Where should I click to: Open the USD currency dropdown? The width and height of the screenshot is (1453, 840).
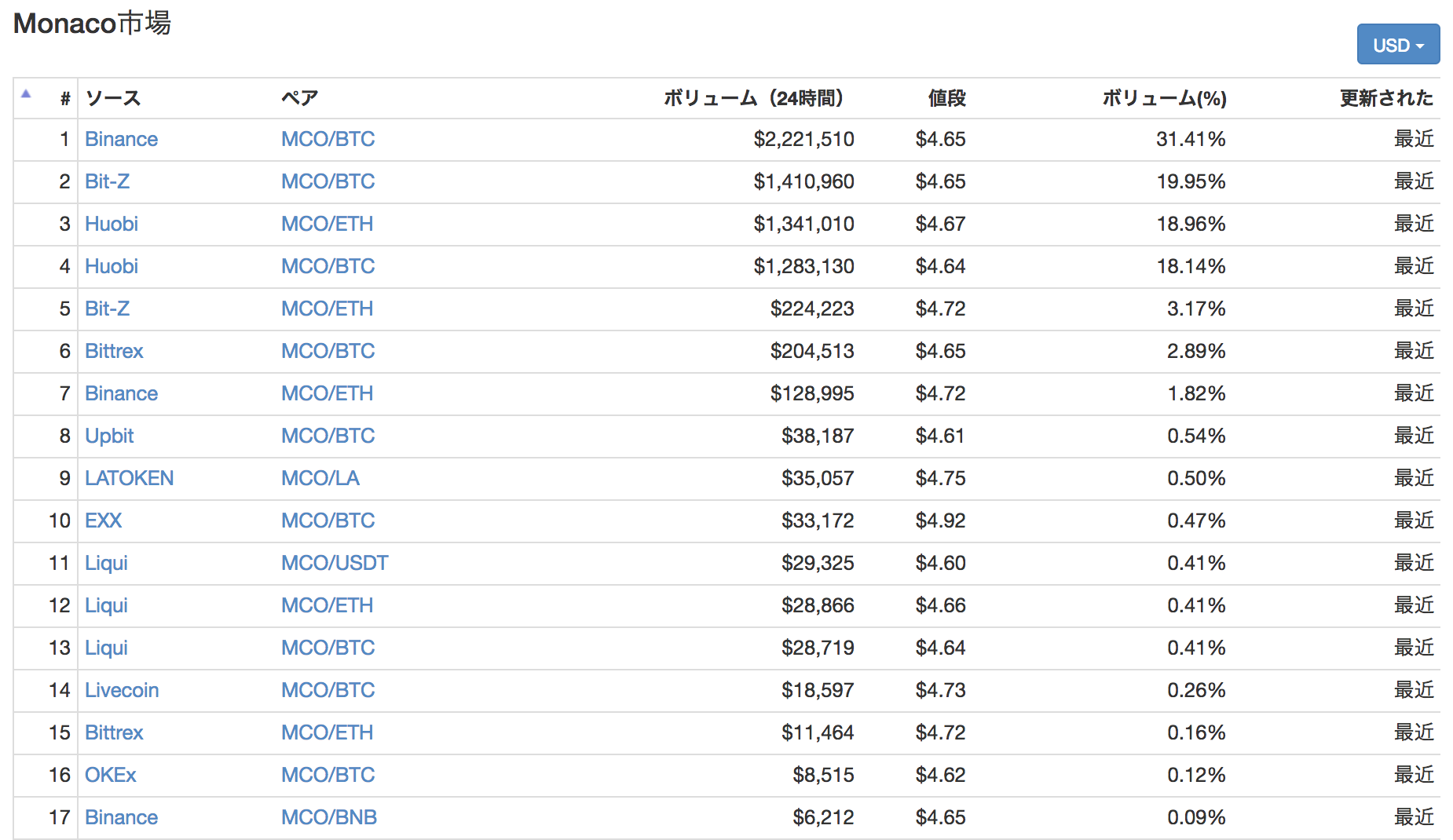[1398, 45]
